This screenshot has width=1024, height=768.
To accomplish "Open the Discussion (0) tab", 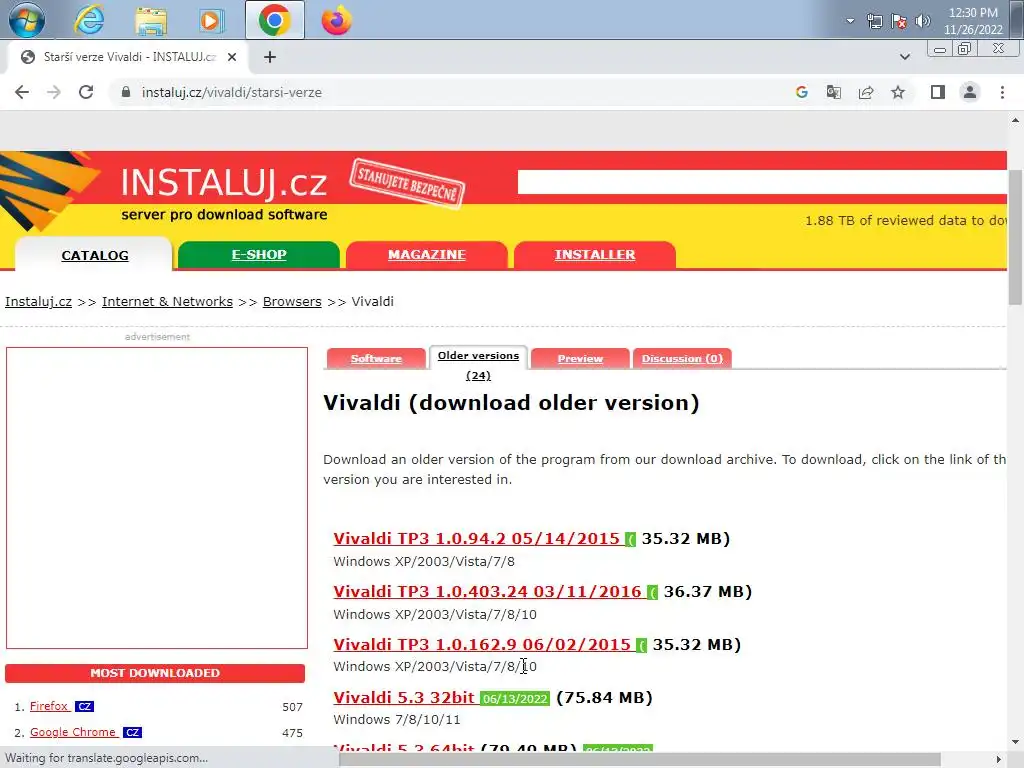I will click(x=682, y=359).
